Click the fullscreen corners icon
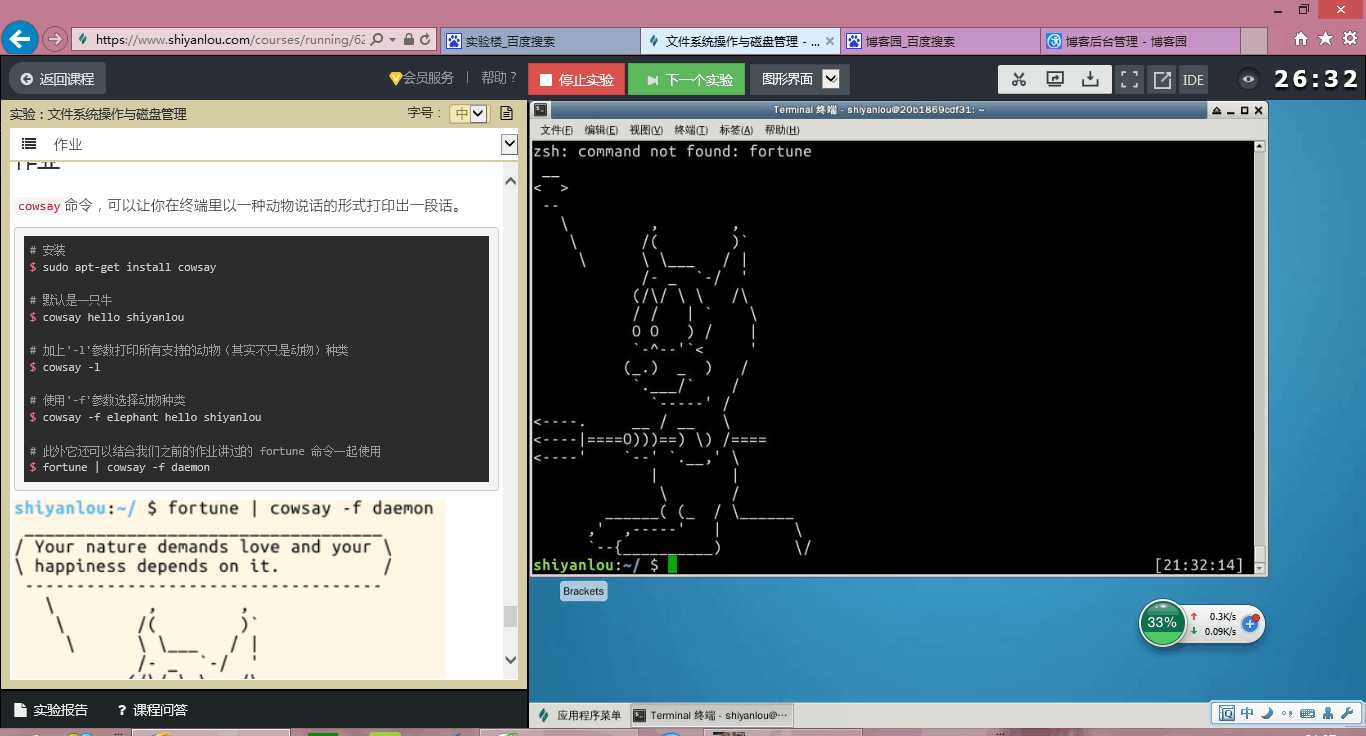Viewport: 1366px width, 736px height. (x=1129, y=80)
